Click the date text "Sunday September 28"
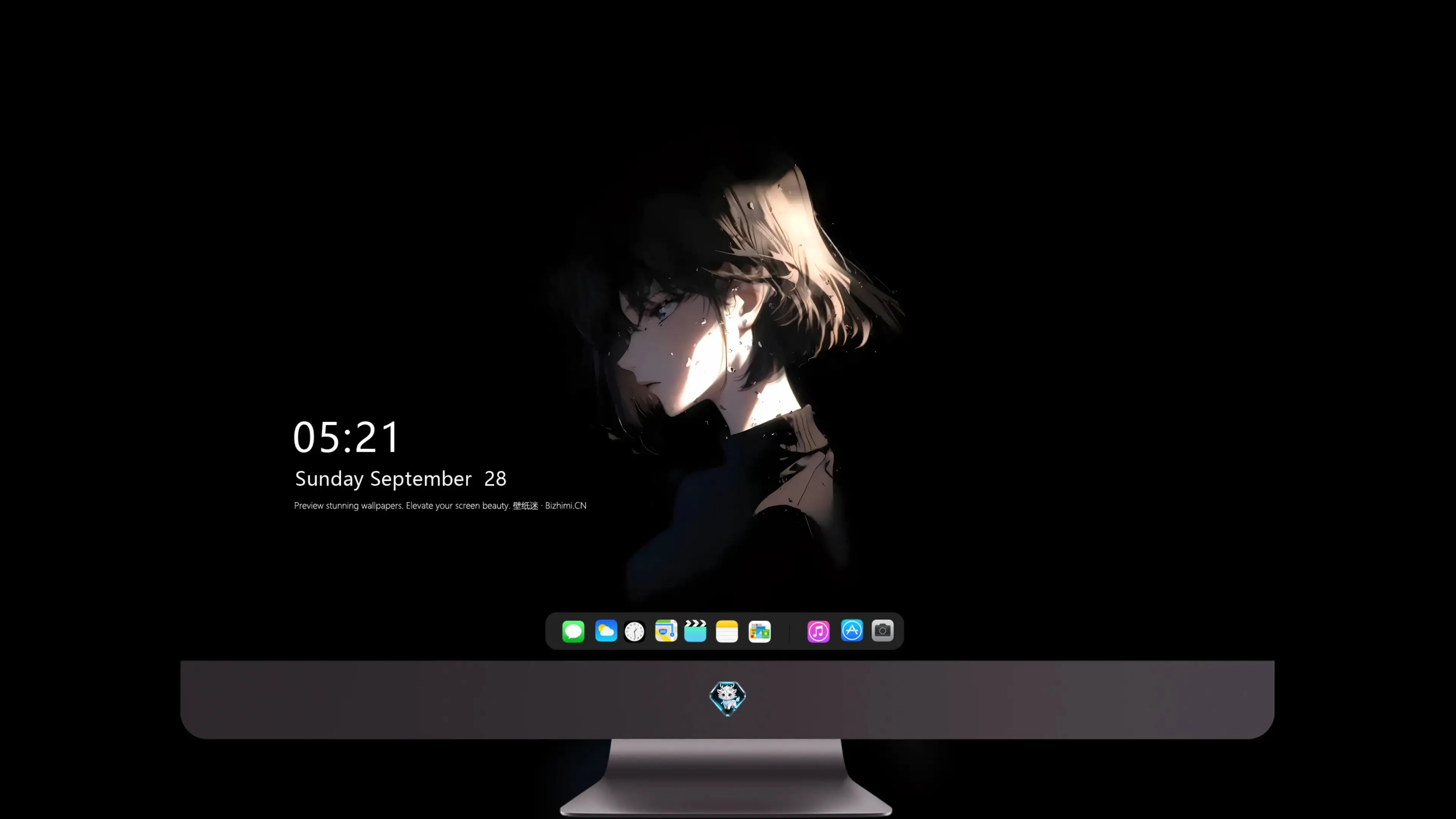1456x819 pixels. tap(401, 479)
